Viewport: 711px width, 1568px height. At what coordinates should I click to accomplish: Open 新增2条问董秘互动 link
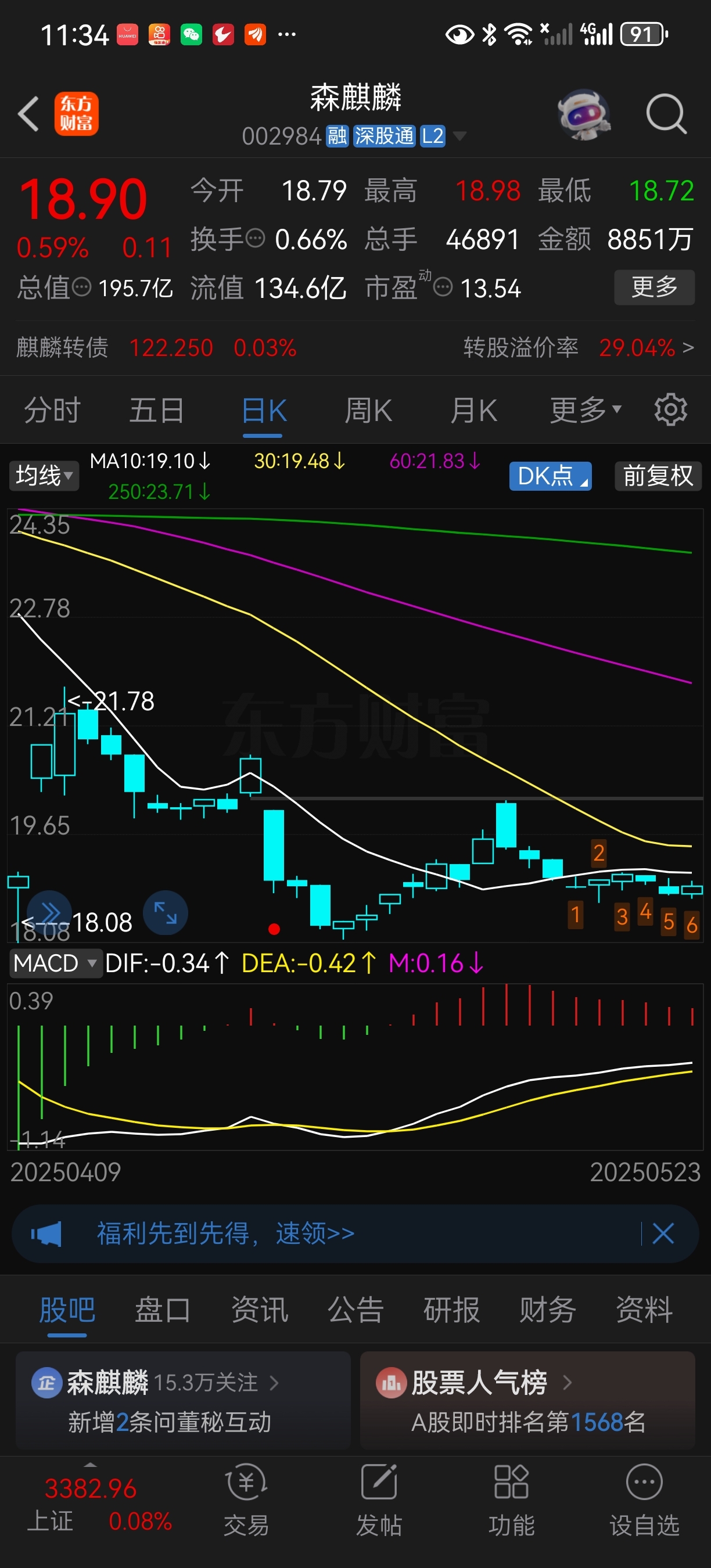169,1422
